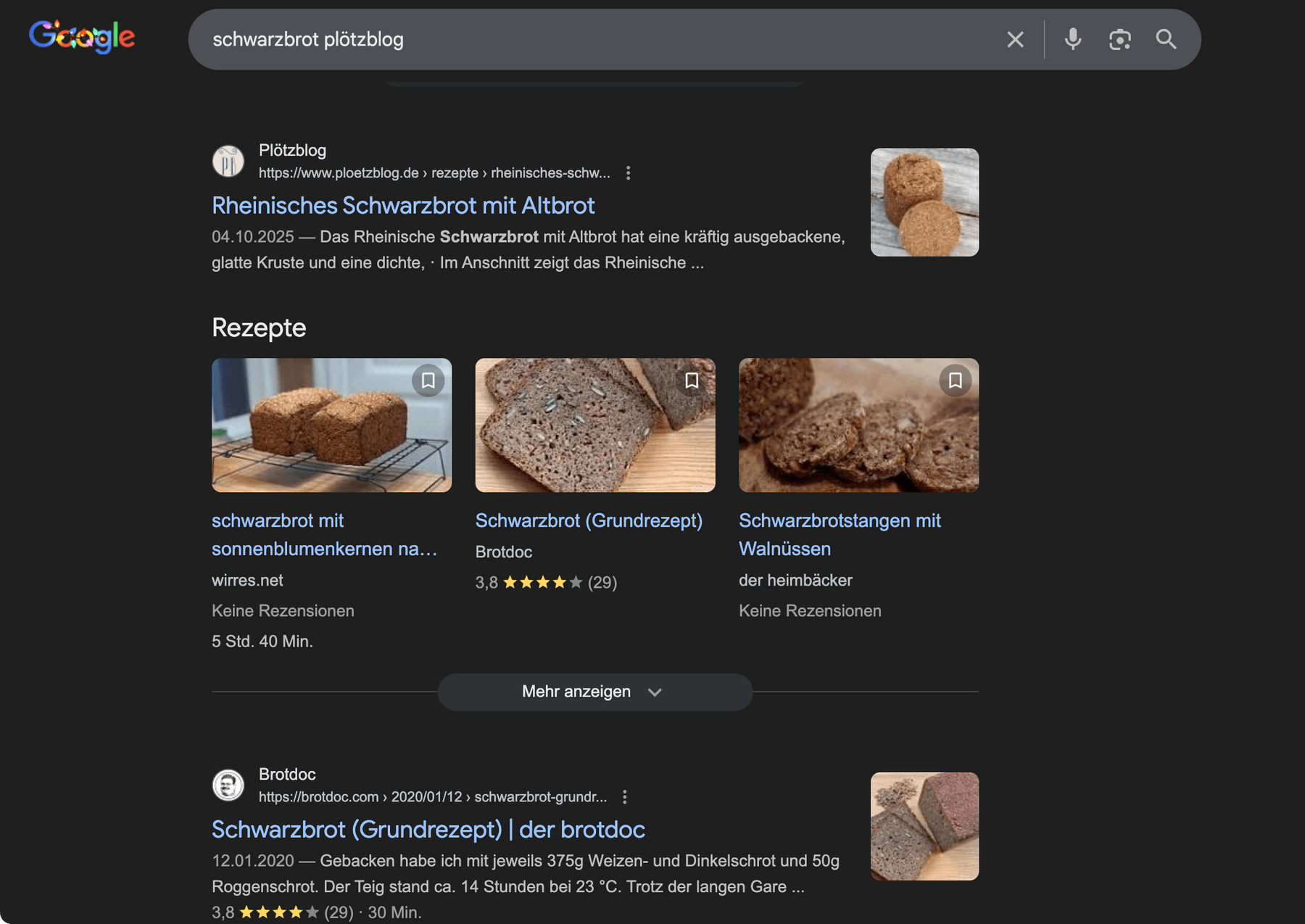Bookmark the wirres.net schwarzbrot recipe
The height and width of the screenshot is (924, 1305).
(428, 380)
